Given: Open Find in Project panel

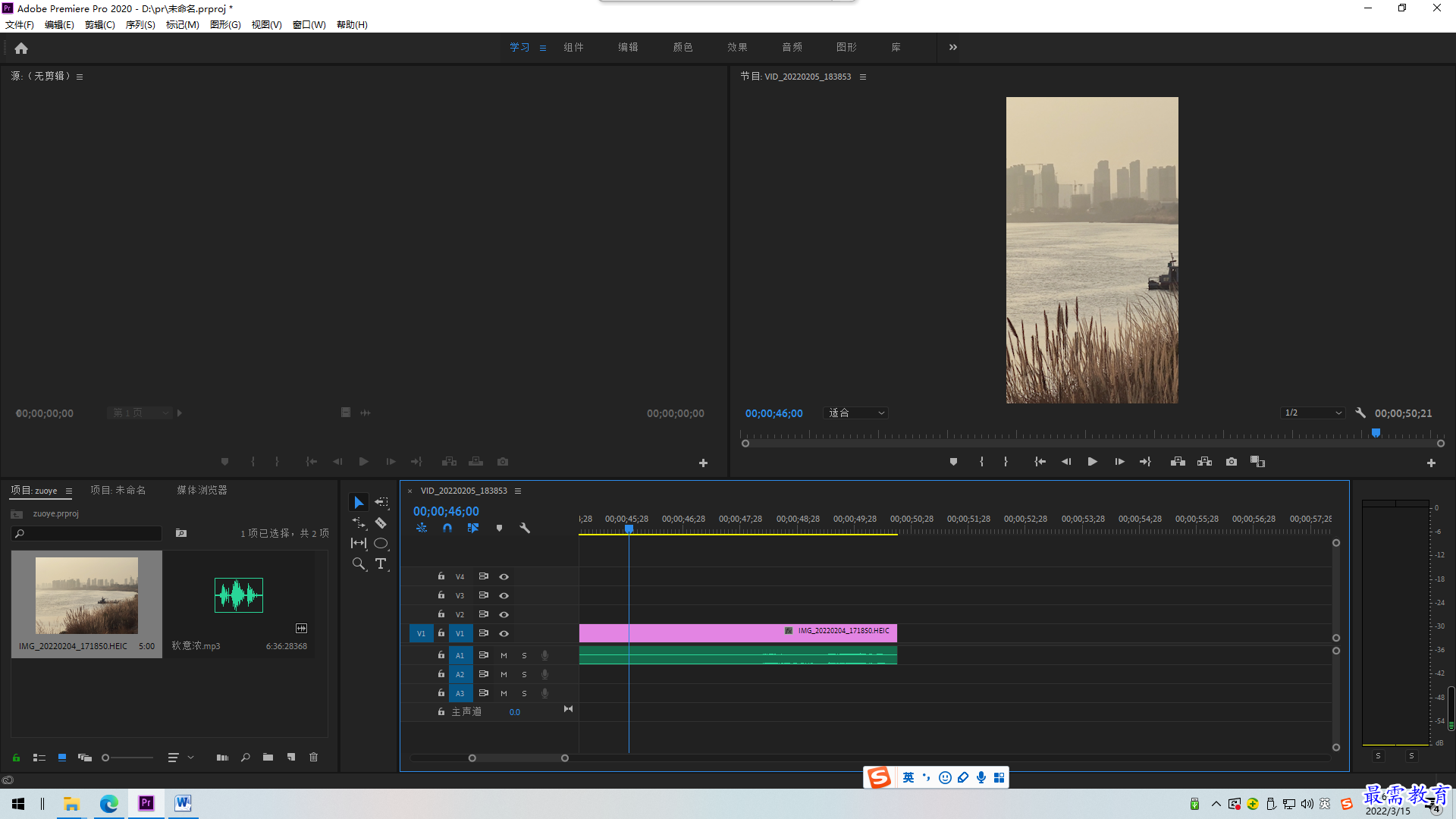Looking at the screenshot, I should tap(245, 757).
